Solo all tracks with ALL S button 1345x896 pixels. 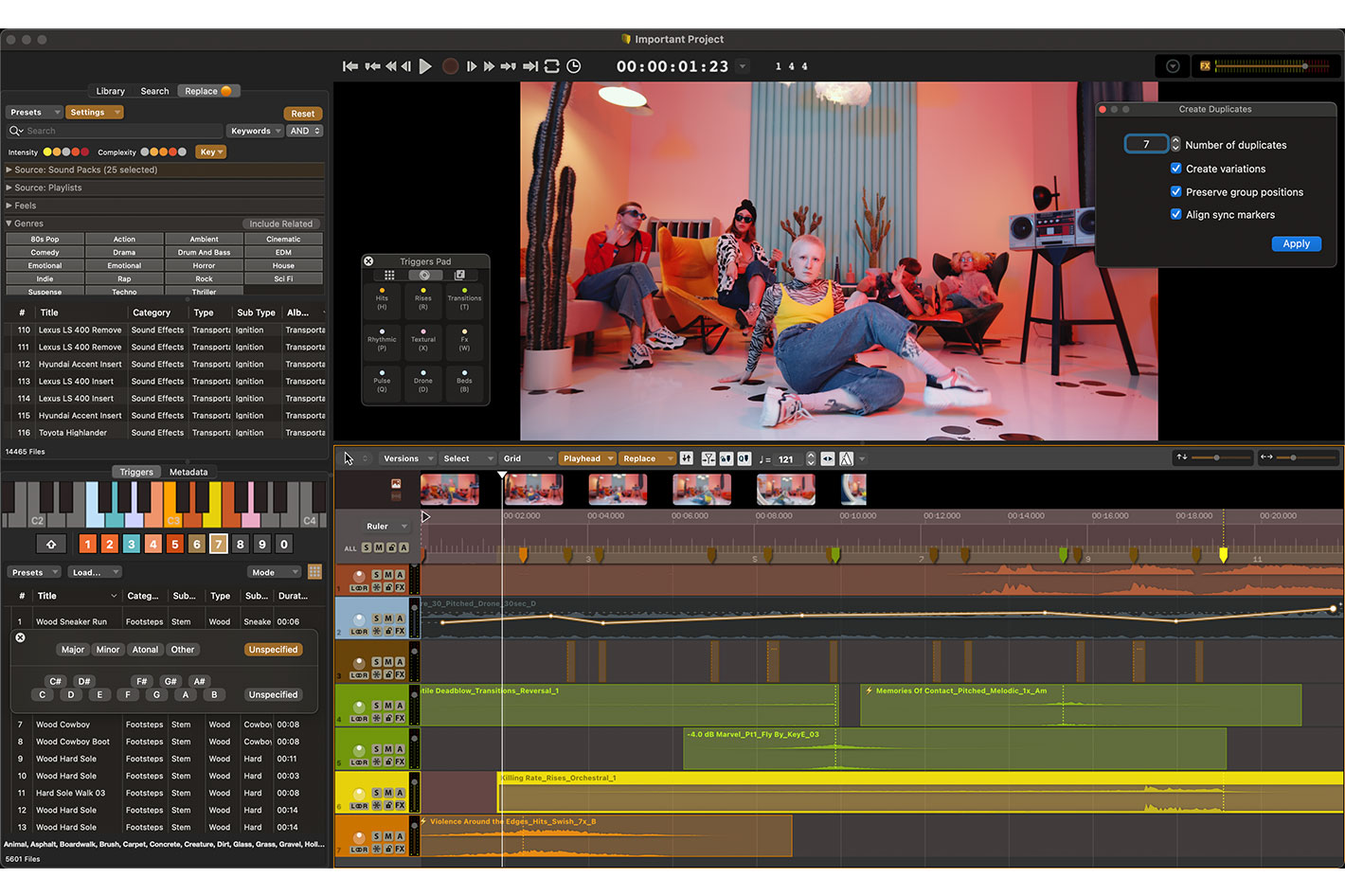367,547
